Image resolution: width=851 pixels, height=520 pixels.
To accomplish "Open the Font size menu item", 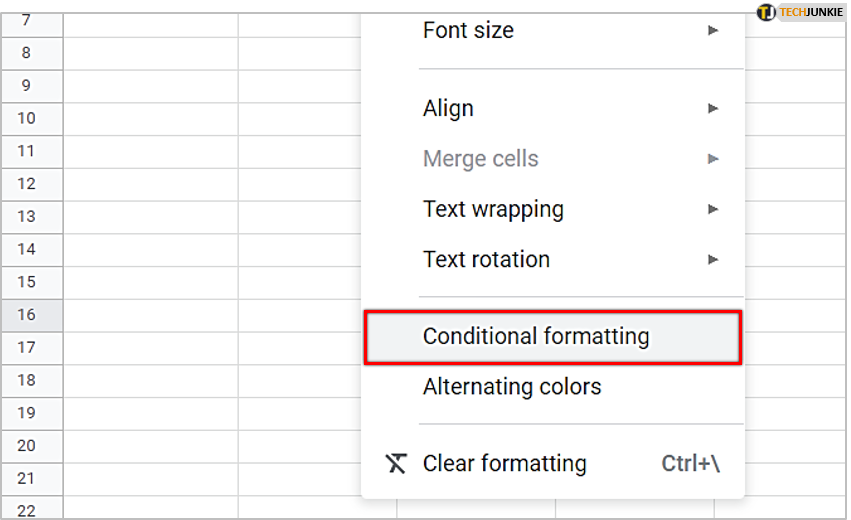I will [x=552, y=30].
